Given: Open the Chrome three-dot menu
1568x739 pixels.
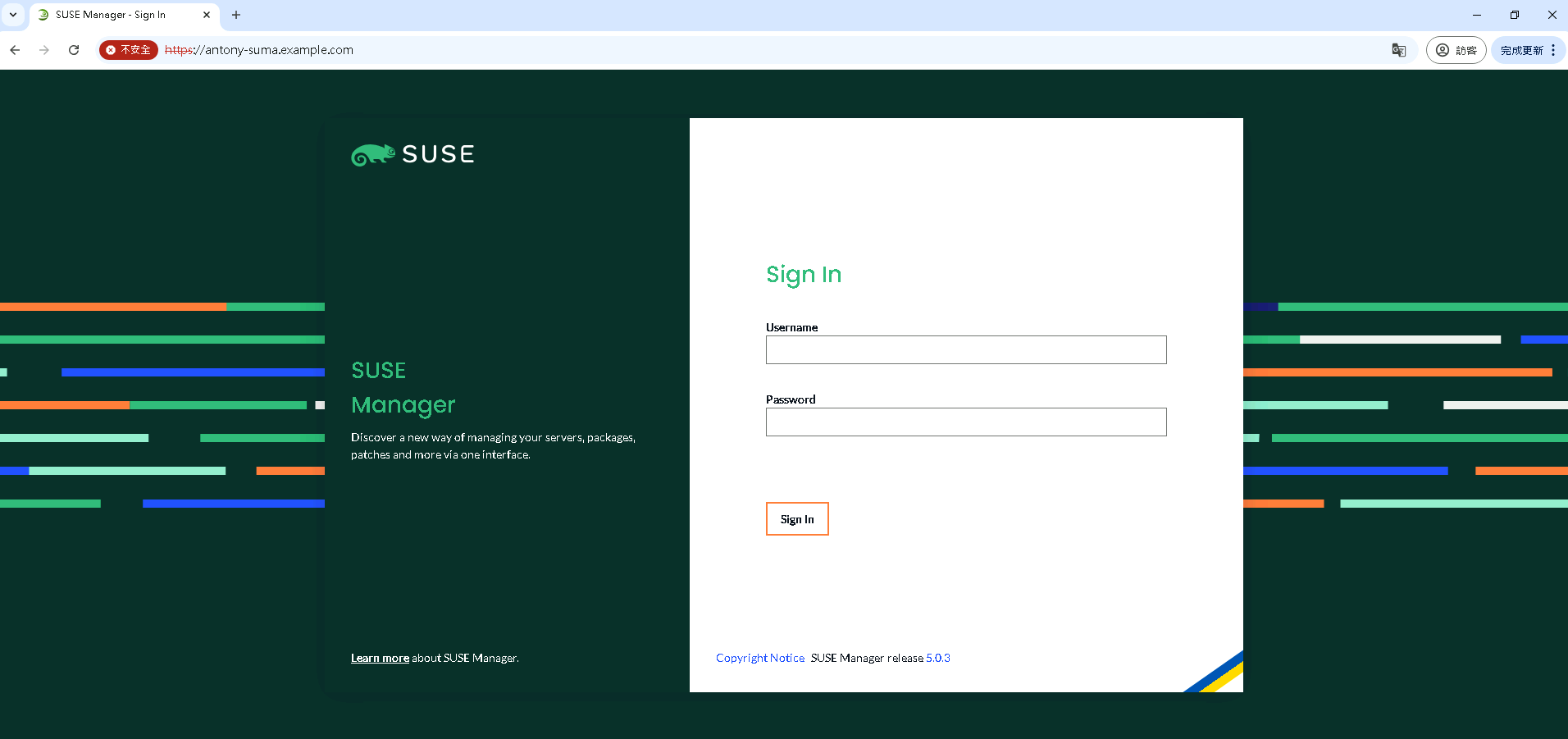Looking at the screenshot, I should pos(1553,50).
